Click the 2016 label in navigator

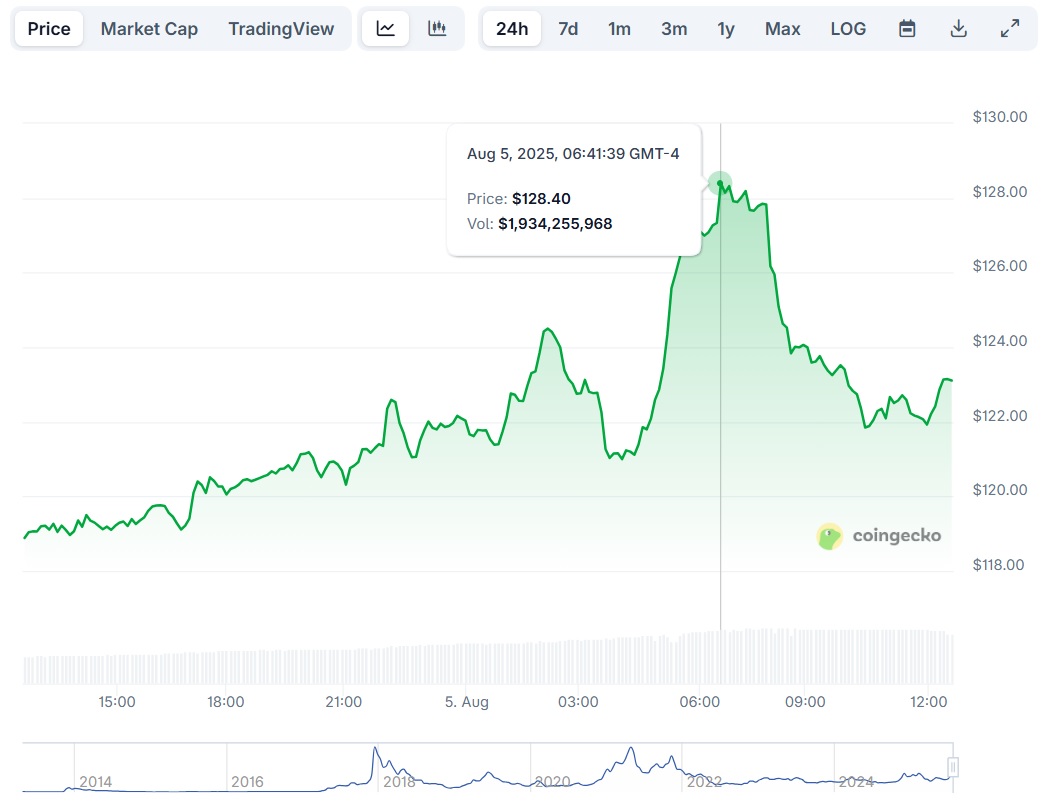(247, 781)
